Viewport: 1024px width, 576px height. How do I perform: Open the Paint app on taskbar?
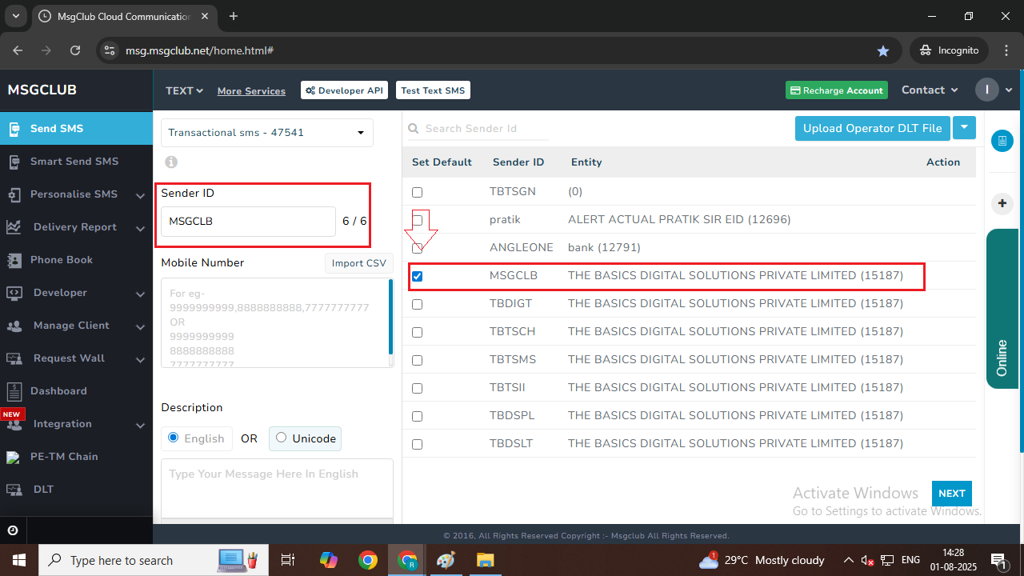coord(446,560)
